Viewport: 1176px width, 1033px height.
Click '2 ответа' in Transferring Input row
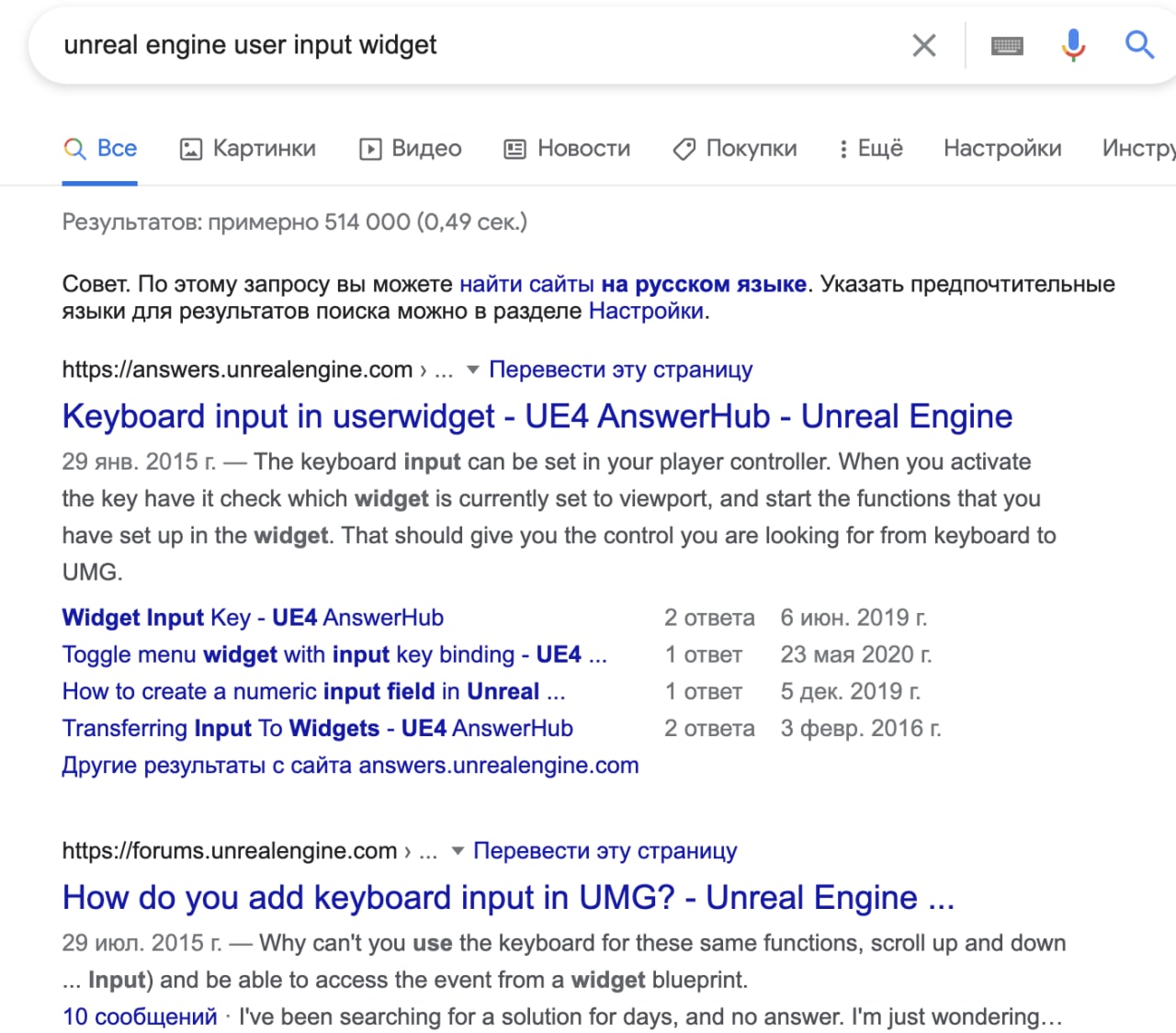709,728
